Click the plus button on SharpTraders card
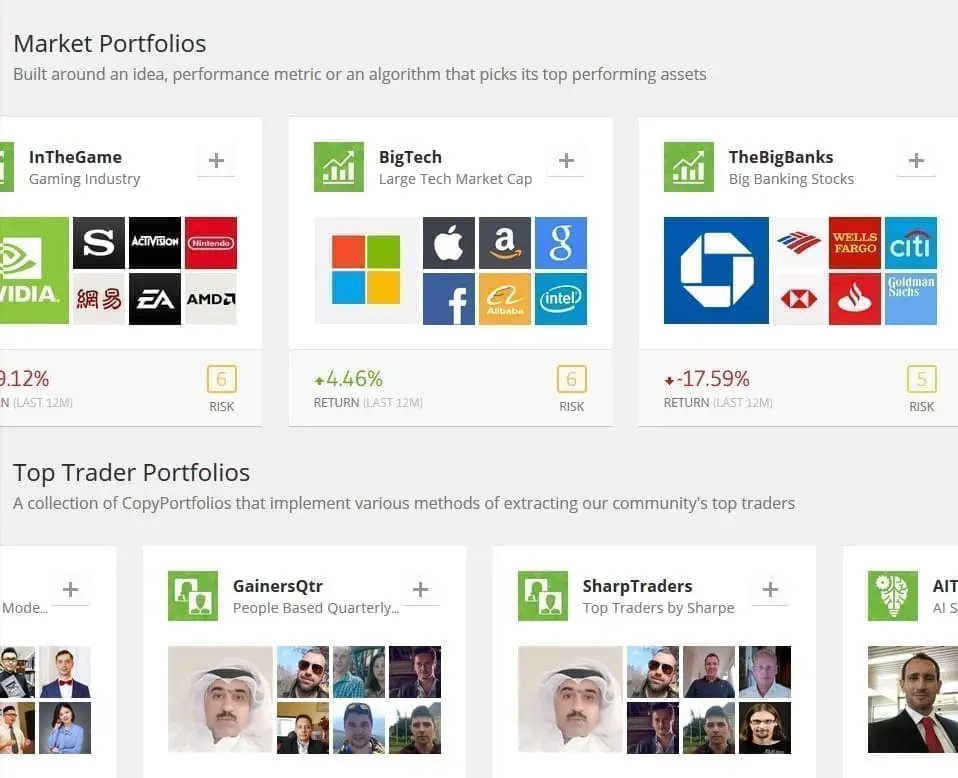The width and height of the screenshot is (958, 778). 769,589
